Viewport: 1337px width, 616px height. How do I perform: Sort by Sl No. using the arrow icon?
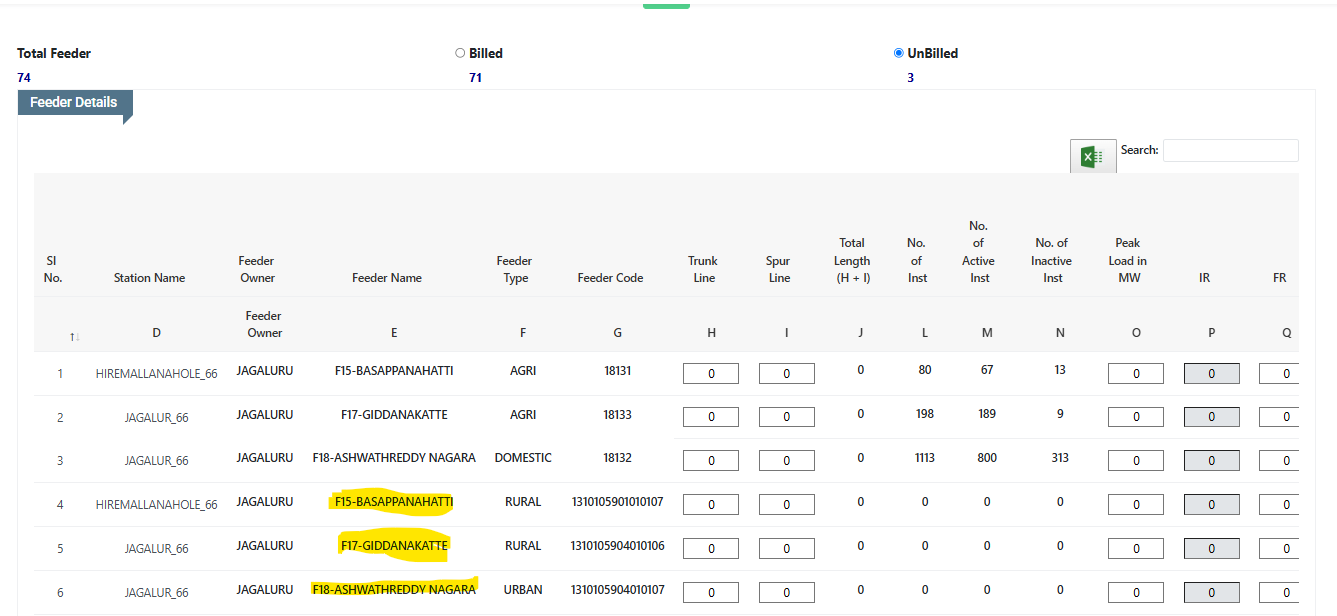click(x=73, y=337)
